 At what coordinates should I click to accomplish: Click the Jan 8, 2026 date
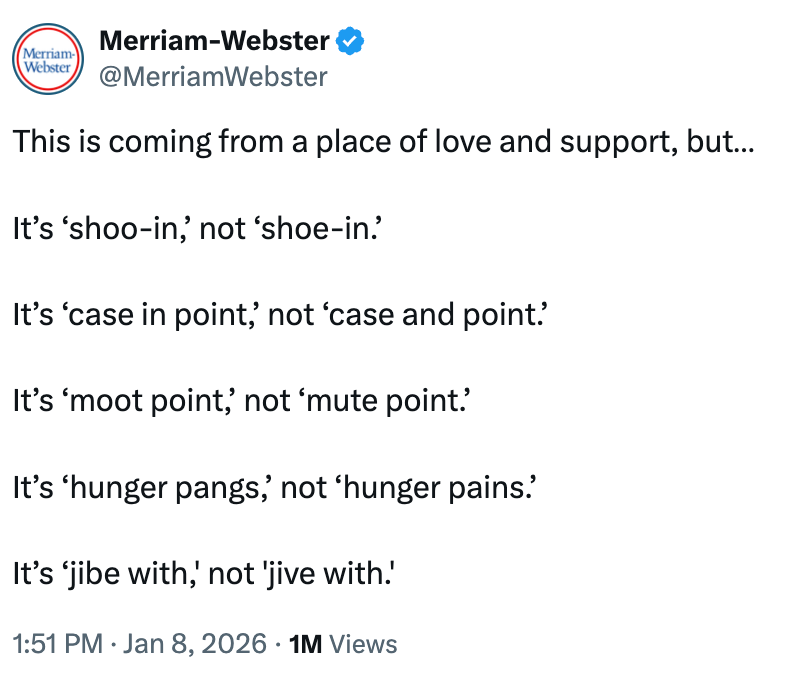(x=194, y=644)
